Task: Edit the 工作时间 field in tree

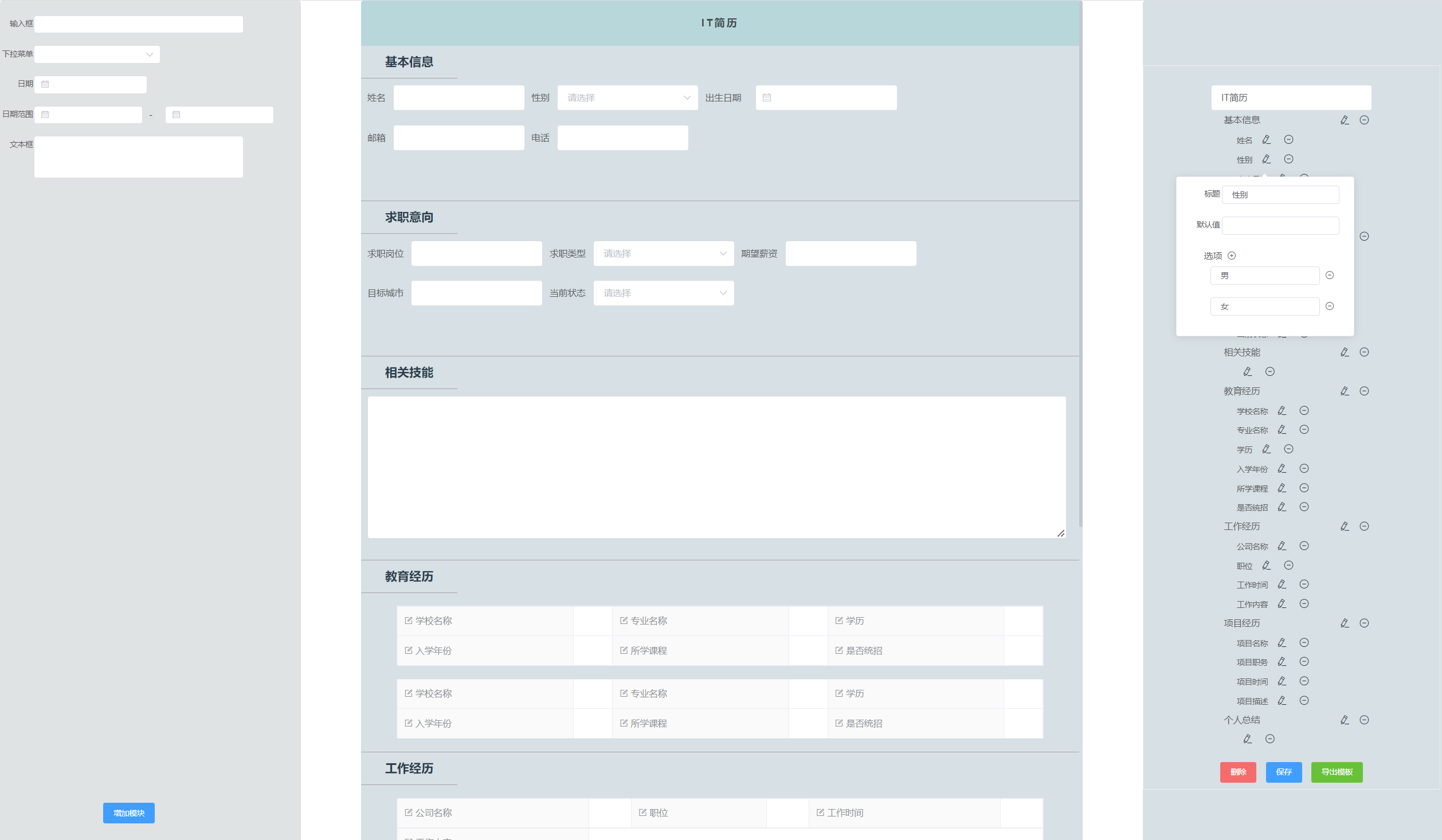Action: pos(1282,584)
